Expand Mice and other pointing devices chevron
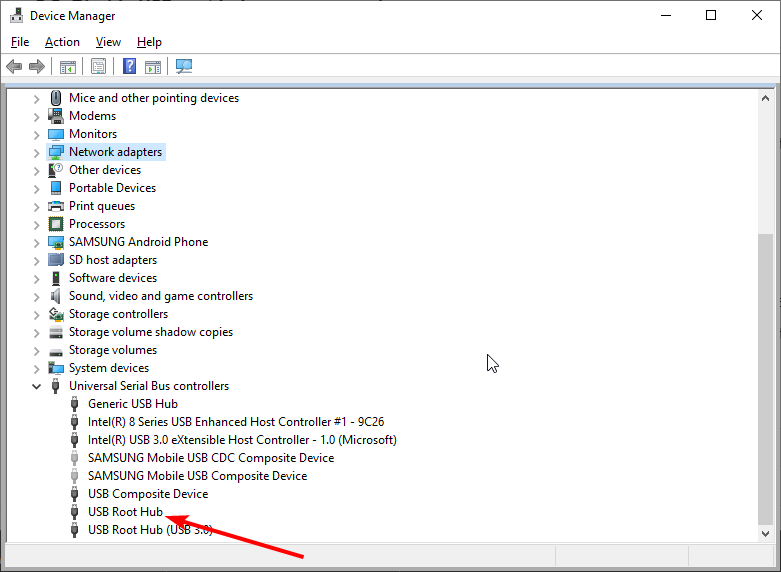Image resolution: width=781 pixels, height=572 pixels. click(x=36, y=99)
